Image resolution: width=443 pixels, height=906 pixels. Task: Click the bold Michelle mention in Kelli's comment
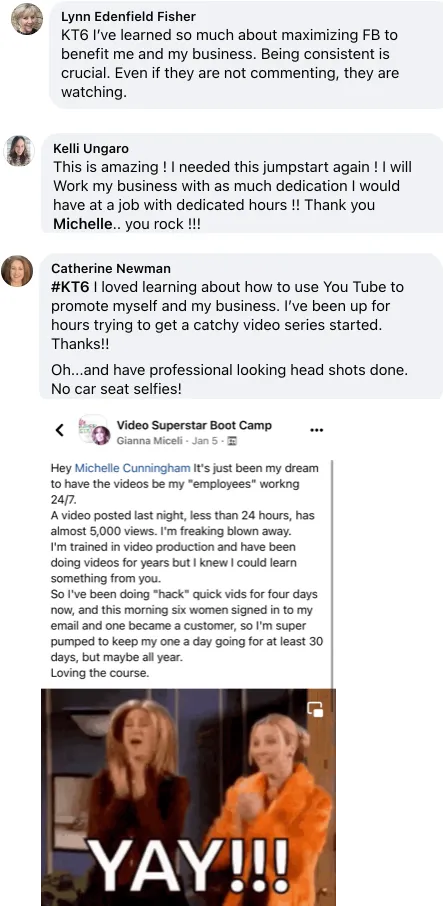82,224
